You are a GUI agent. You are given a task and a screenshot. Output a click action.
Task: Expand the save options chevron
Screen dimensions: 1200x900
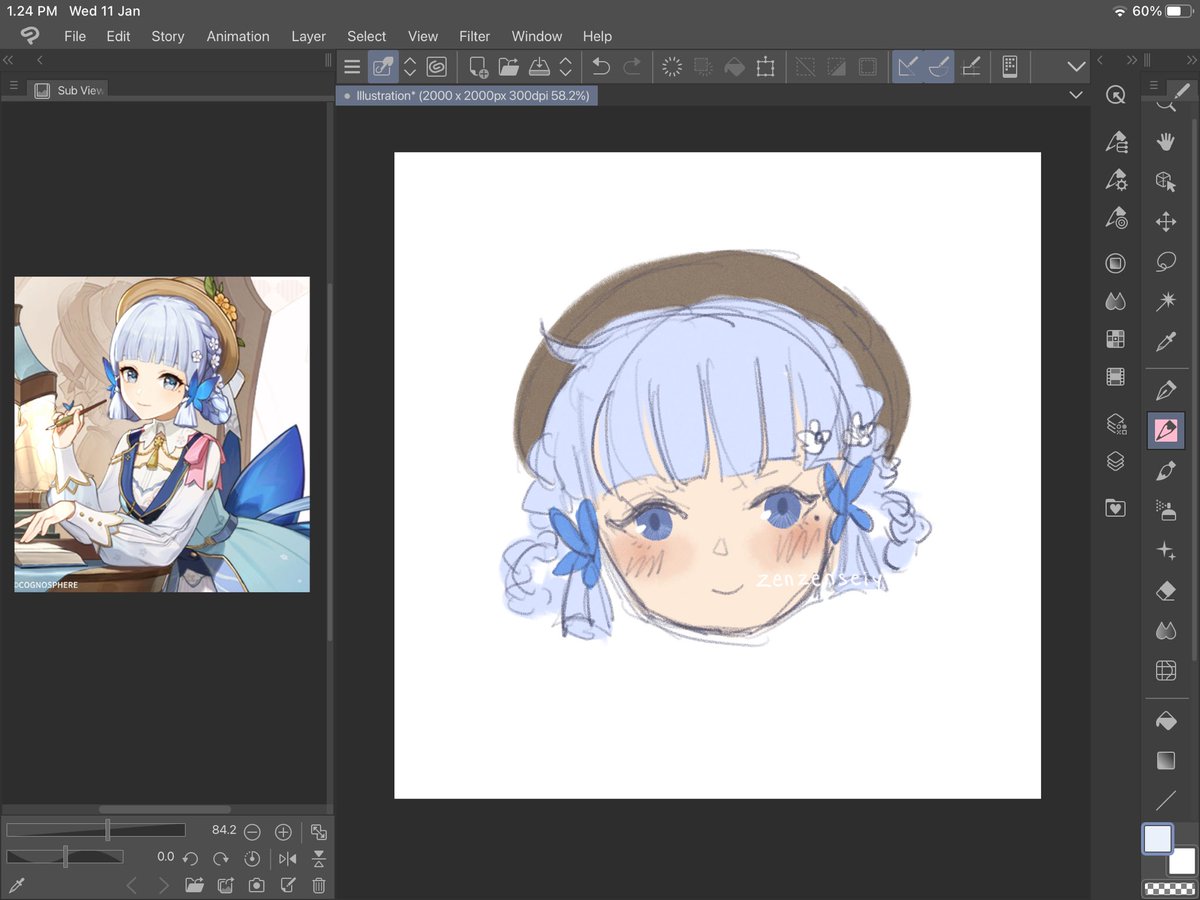[x=565, y=66]
